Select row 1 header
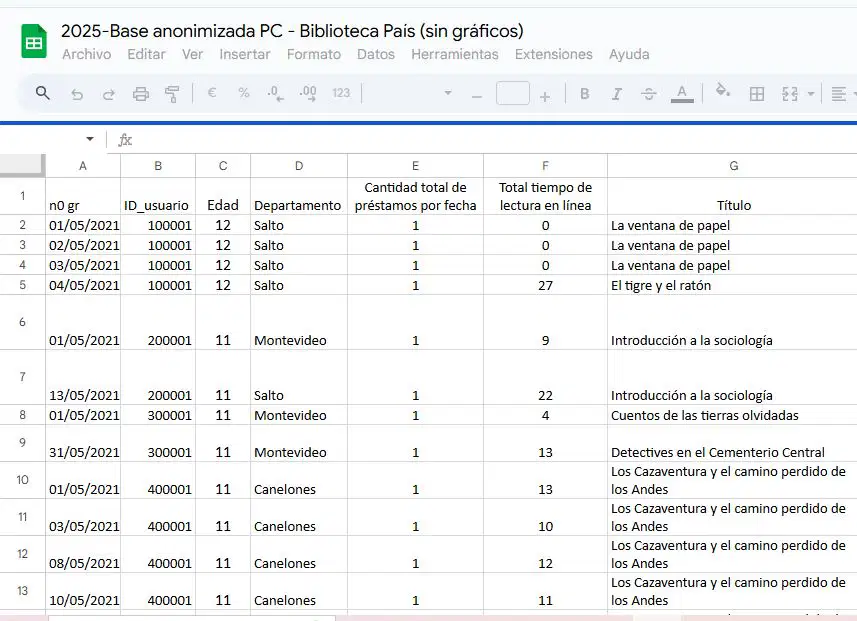 click(x=22, y=196)
